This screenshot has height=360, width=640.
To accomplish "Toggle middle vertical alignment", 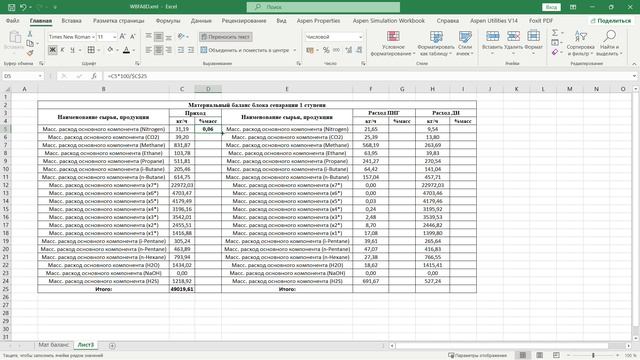I will point(158,37).
